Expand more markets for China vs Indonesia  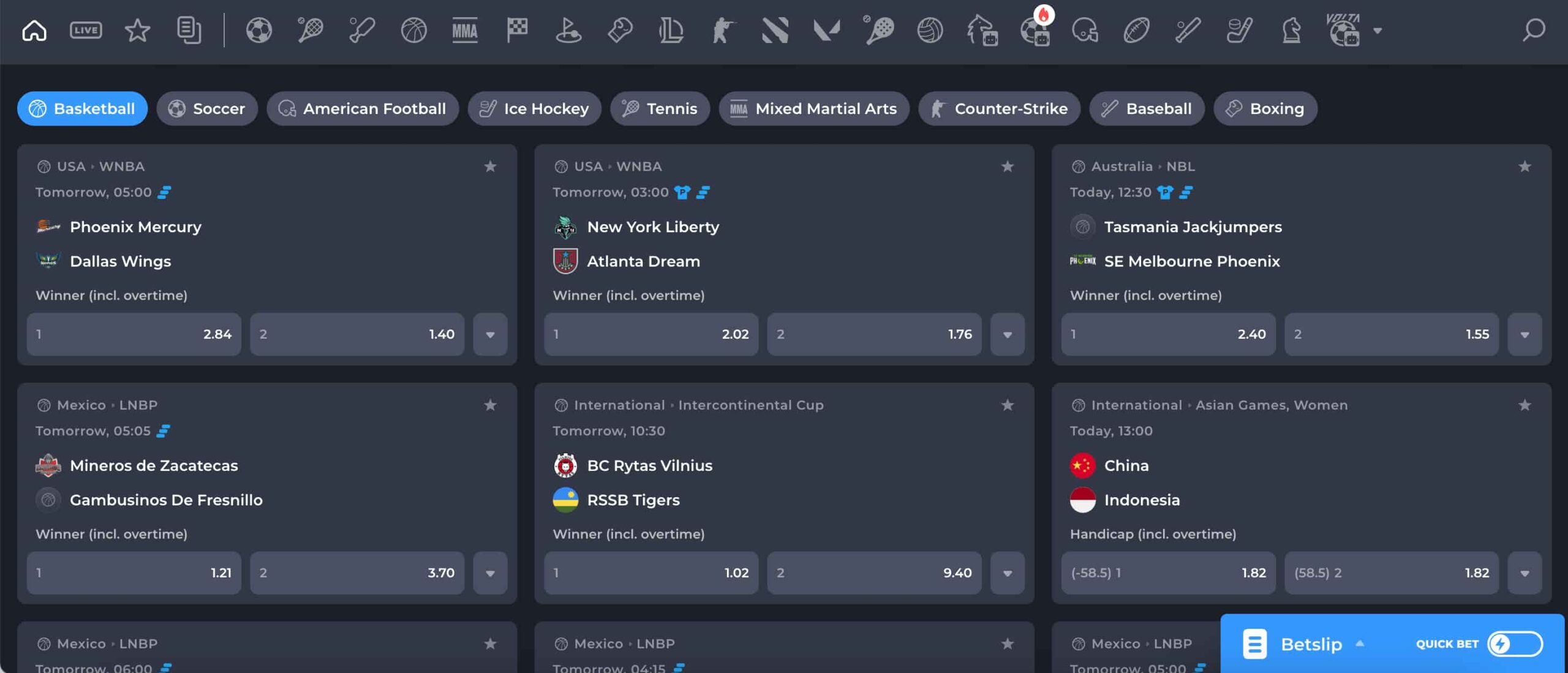(x=1525, y=573)
